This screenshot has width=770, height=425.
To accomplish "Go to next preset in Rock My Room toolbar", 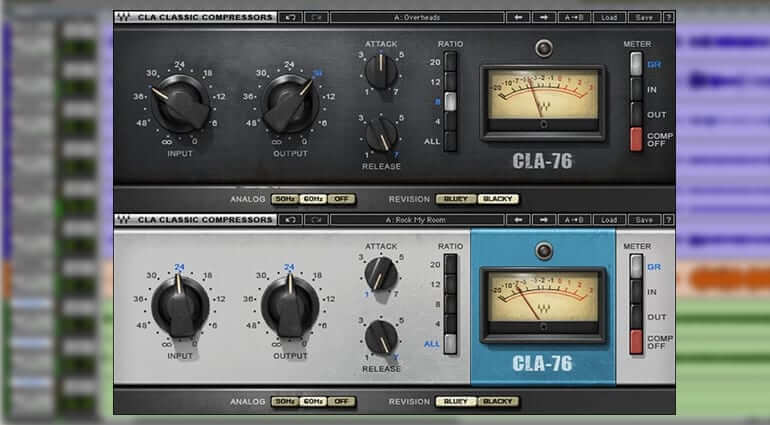I will [546, 219].
